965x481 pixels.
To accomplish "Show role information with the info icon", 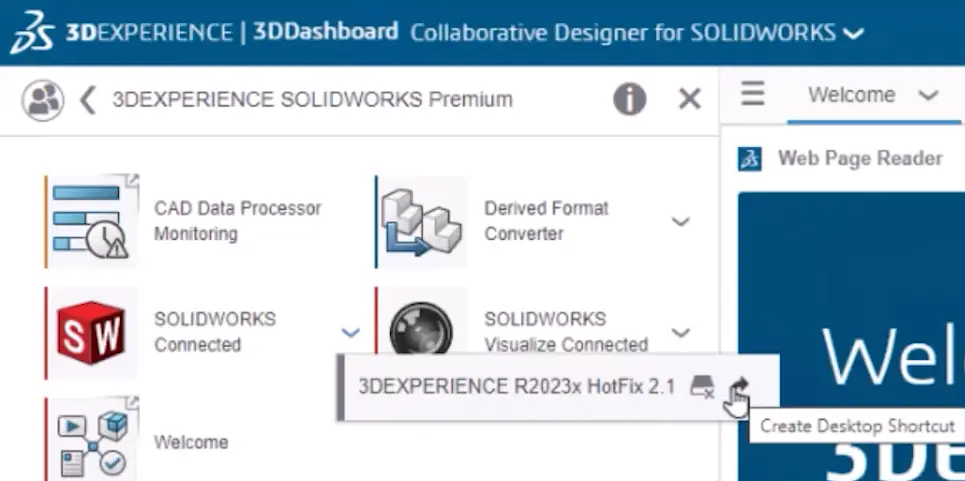I will coord(630,99).
